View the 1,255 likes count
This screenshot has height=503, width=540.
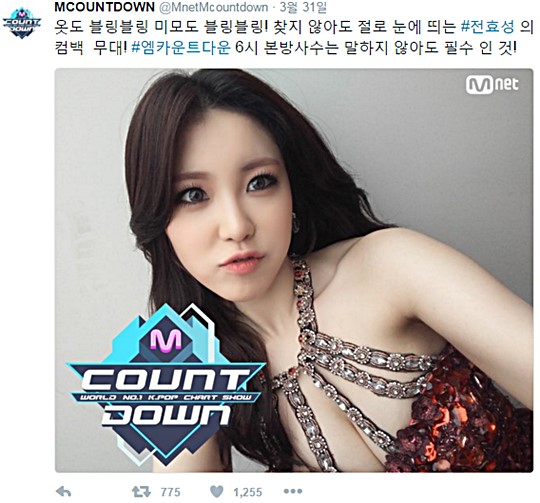click(248, 492)
